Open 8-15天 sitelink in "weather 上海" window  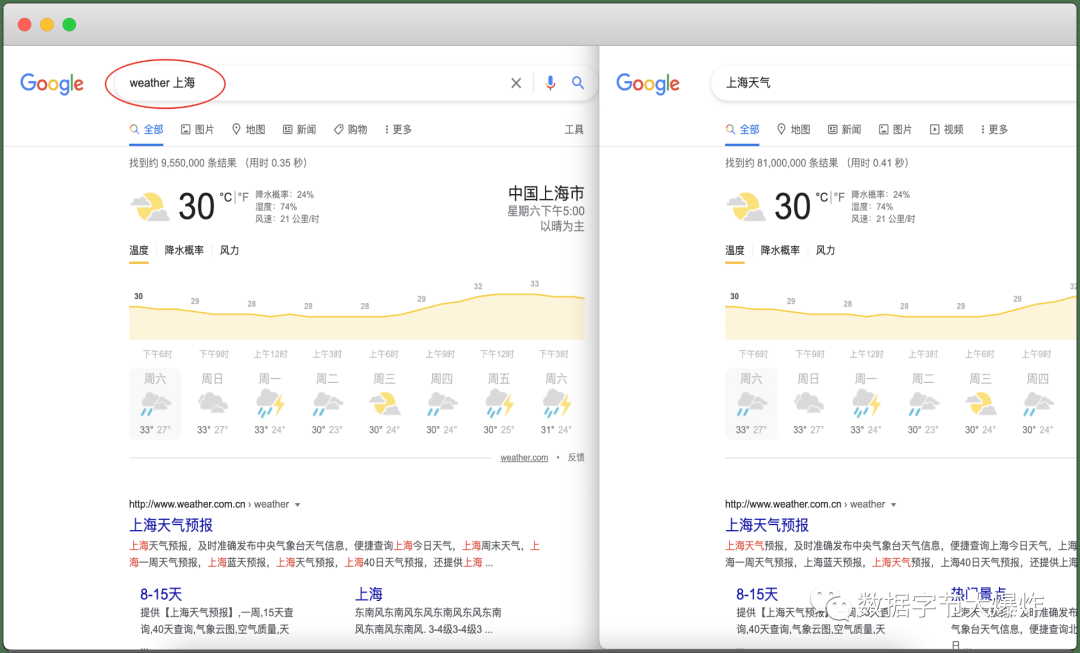pos(161,594)
